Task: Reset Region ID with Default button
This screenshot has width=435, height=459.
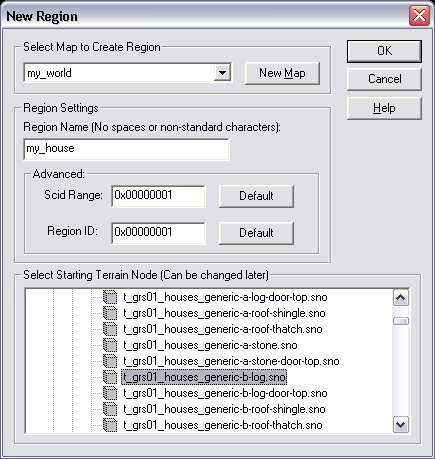Action: 256,233
